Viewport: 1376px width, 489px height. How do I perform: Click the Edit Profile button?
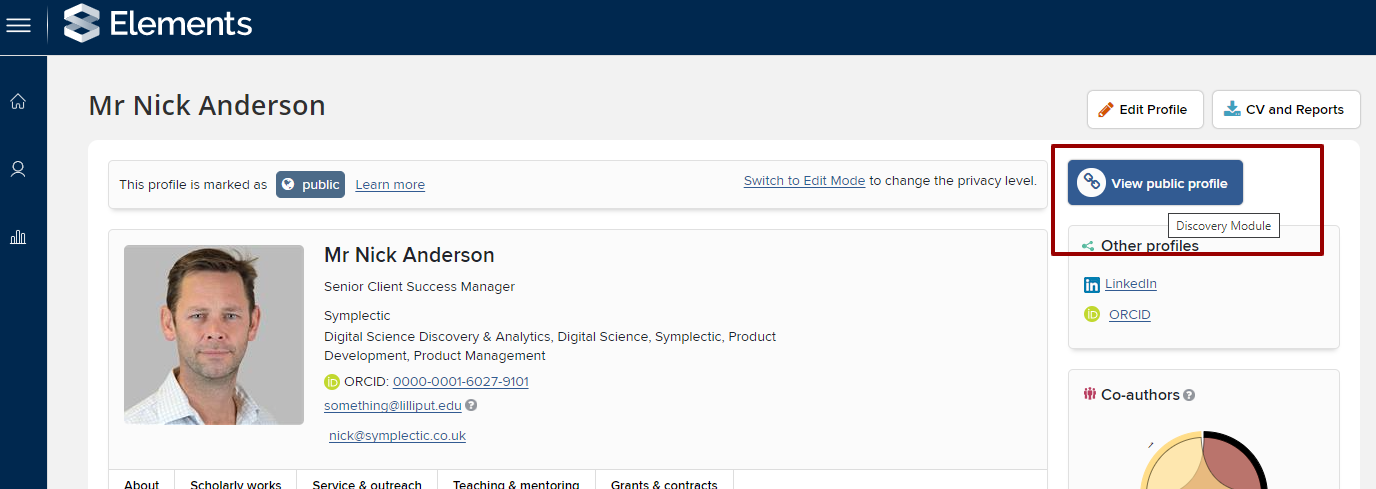click(x=1145, y=110)
